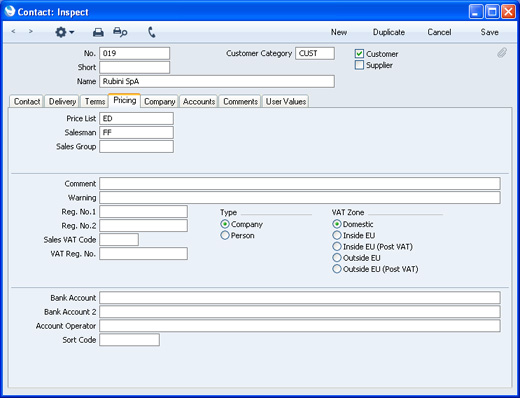Image resolution: width=520 pixels, height=398 pixels.
Task: Click the Warning field
Action: (x=300, y=198)
